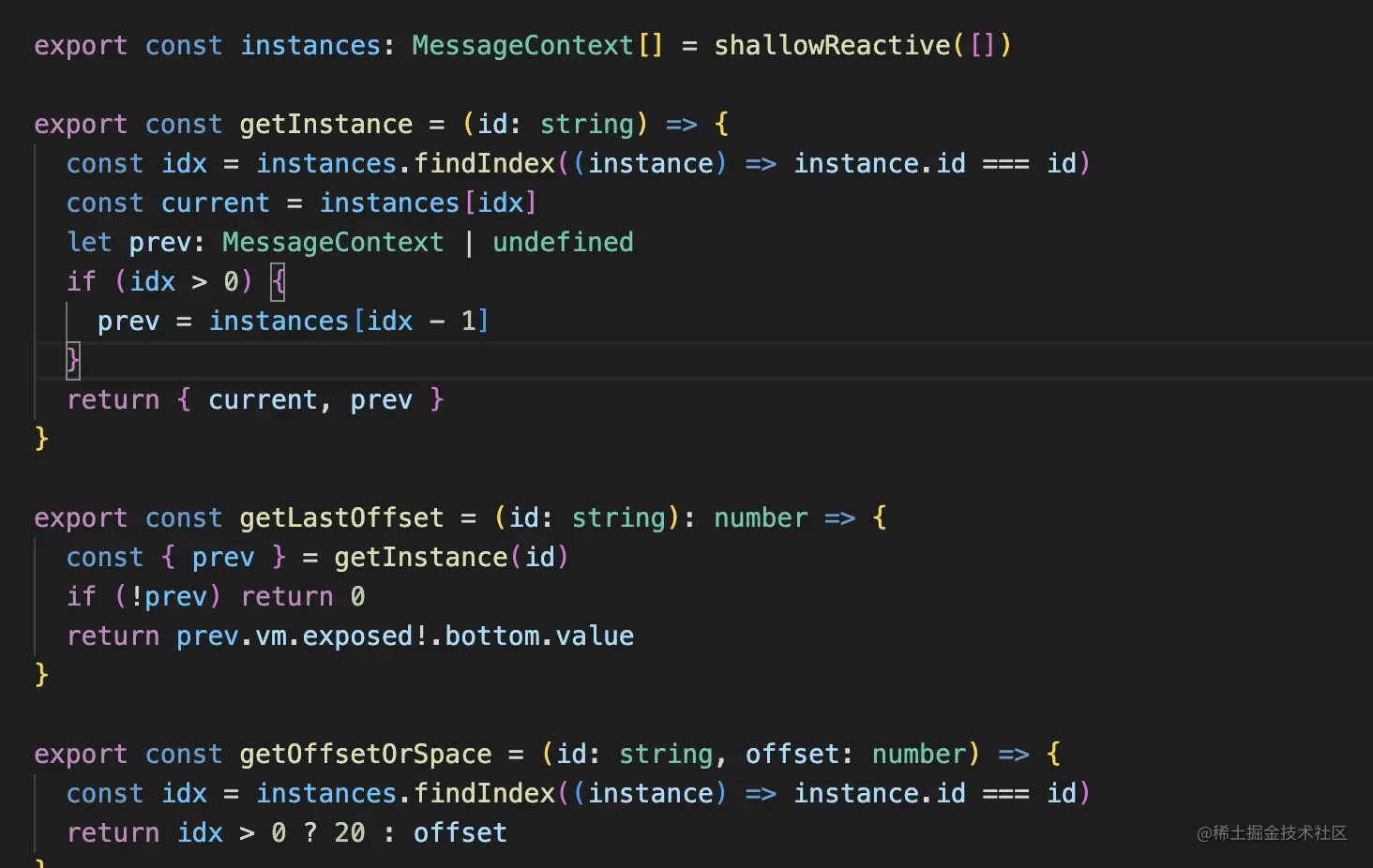This screenshot has width=1373, height=868.
Task: Click 'value' at end of bottom.value
Action: click(595, 636)
